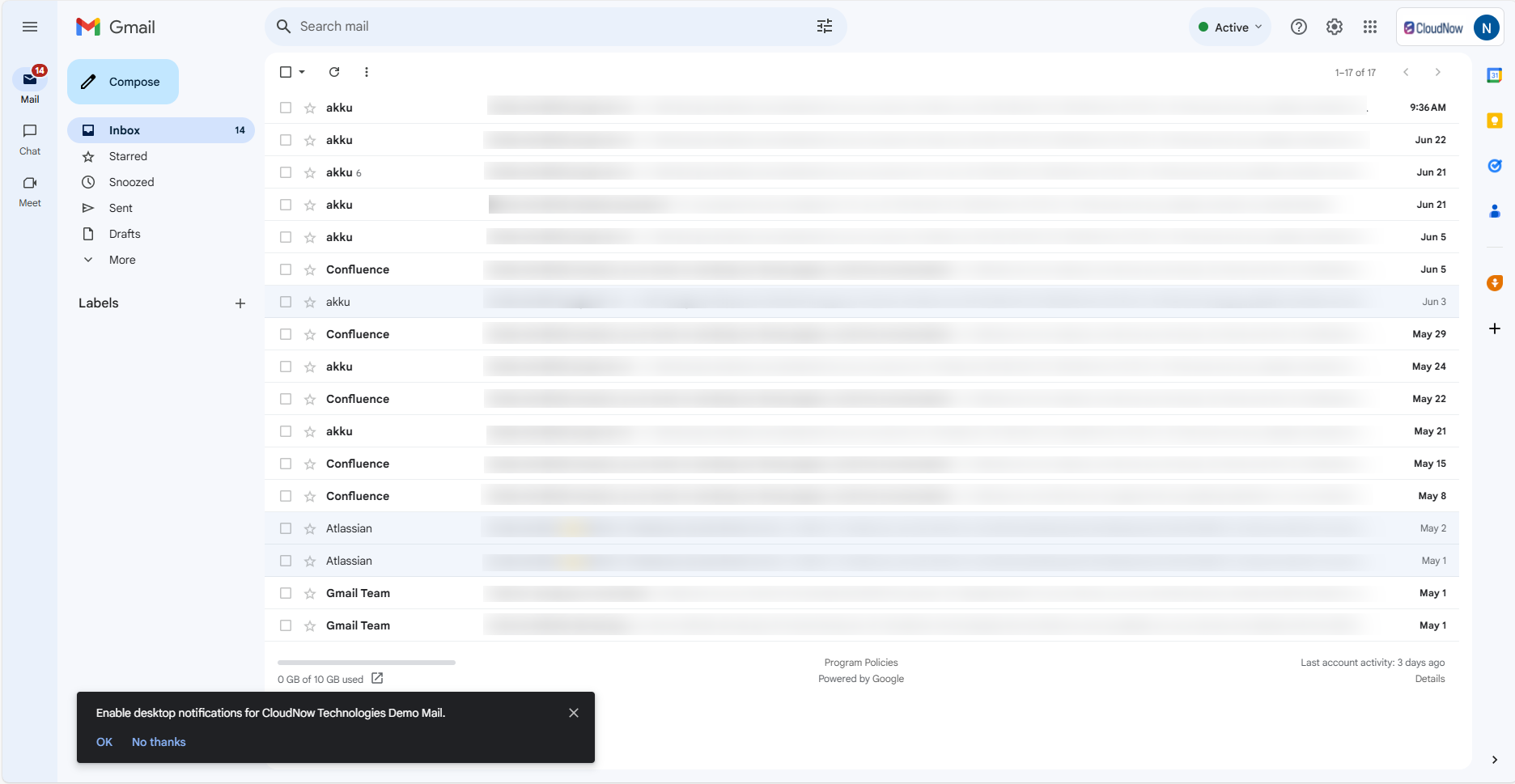Refresh the inbox with the reload icon

click(334, 72)
